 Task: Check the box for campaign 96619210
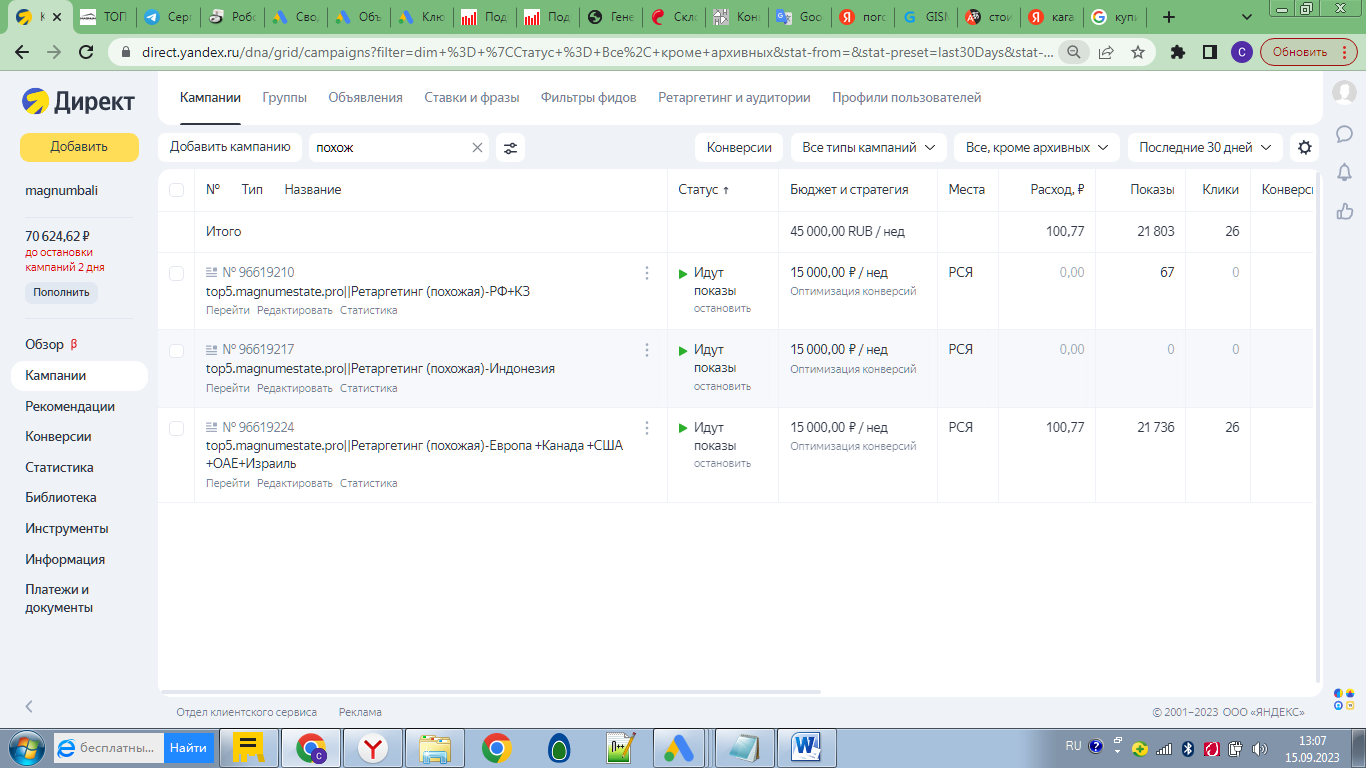pos(177,273)
